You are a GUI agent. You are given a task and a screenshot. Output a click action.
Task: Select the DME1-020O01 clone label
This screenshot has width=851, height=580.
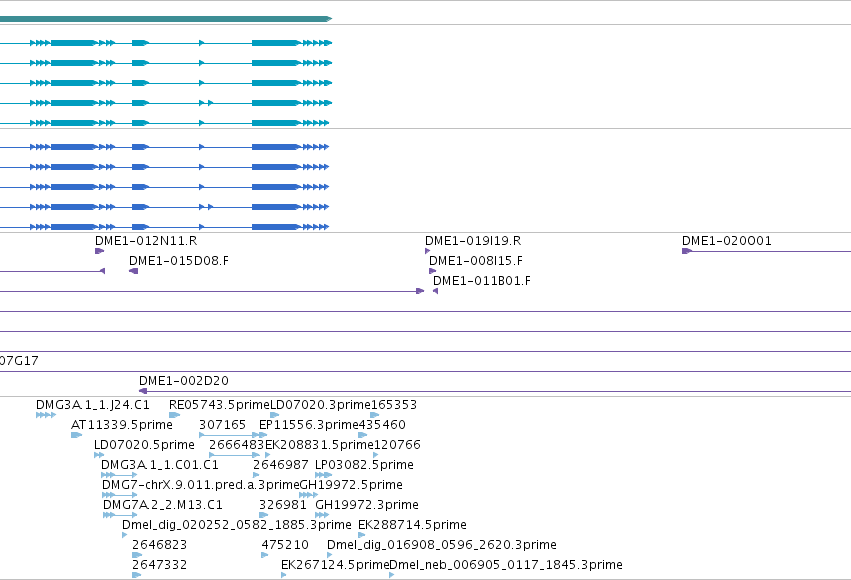click(x=727, y=241)
